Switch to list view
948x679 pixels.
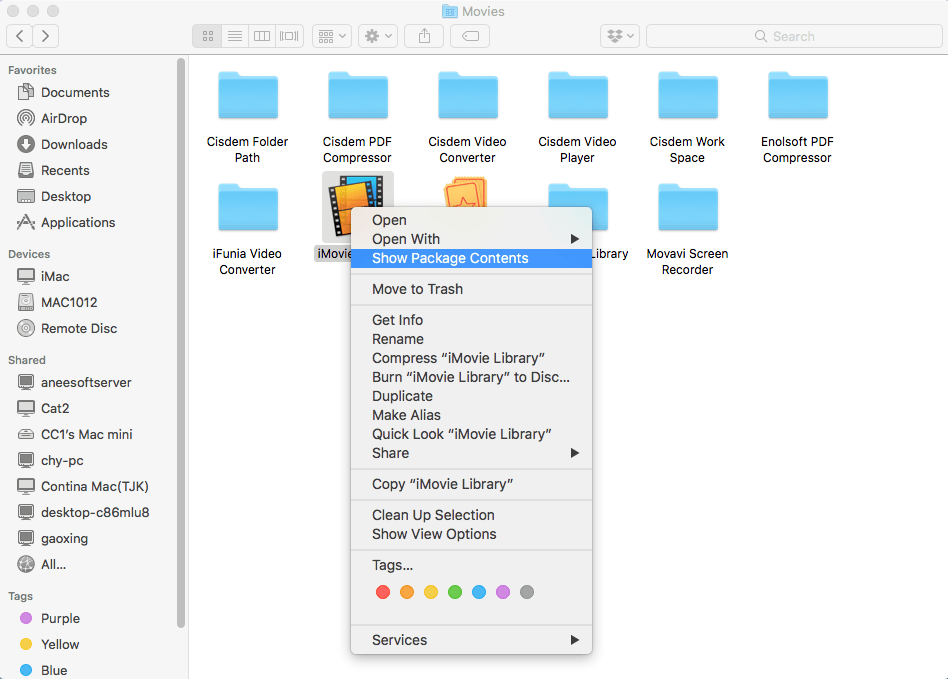234,36
